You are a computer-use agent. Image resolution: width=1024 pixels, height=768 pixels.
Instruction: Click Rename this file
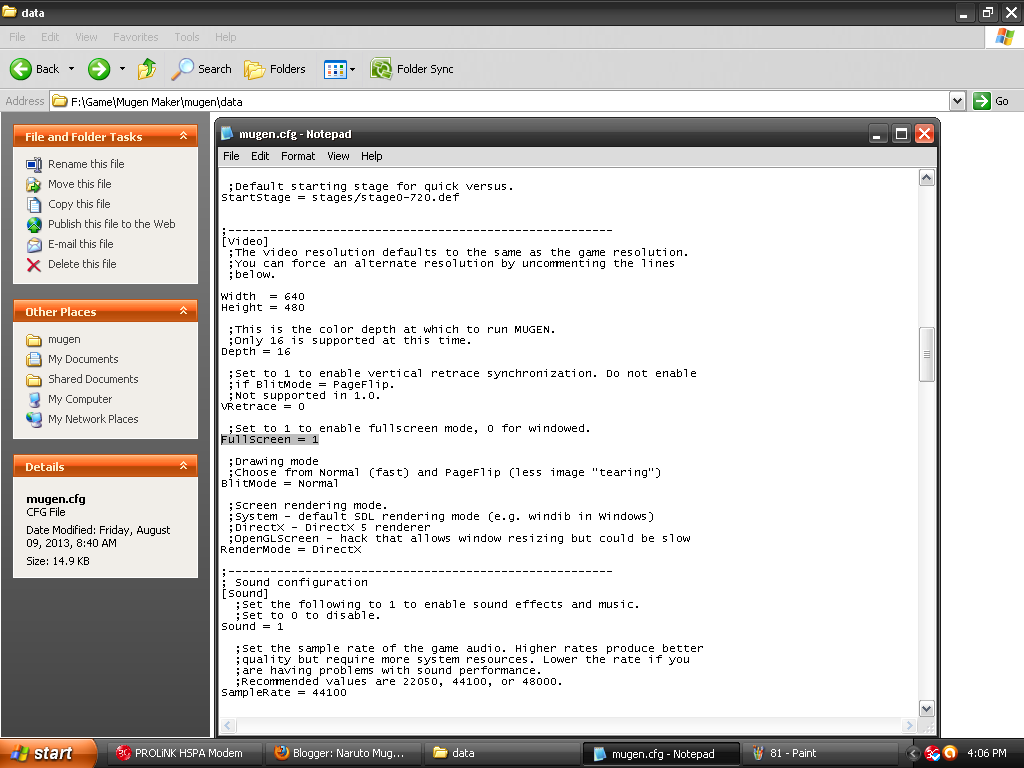click(85, 164)
